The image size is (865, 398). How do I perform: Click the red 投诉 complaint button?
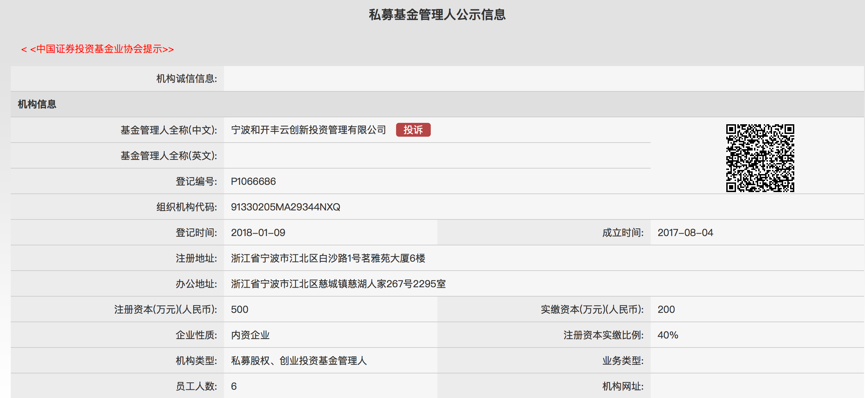click(x=413, y=130)
